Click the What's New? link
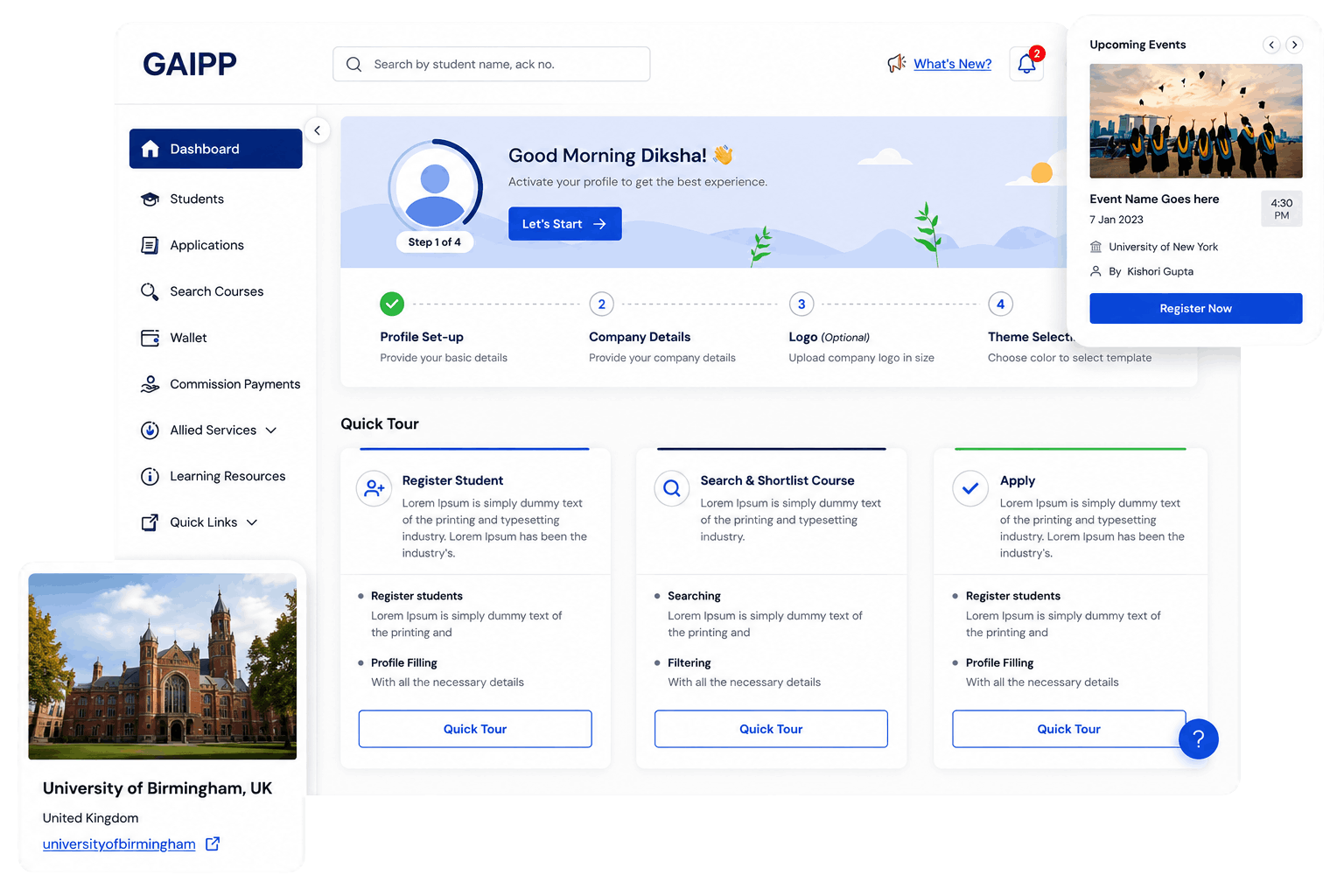Image resolution: width=1344 pixels, height=896 pixels. tap(953, 64)
